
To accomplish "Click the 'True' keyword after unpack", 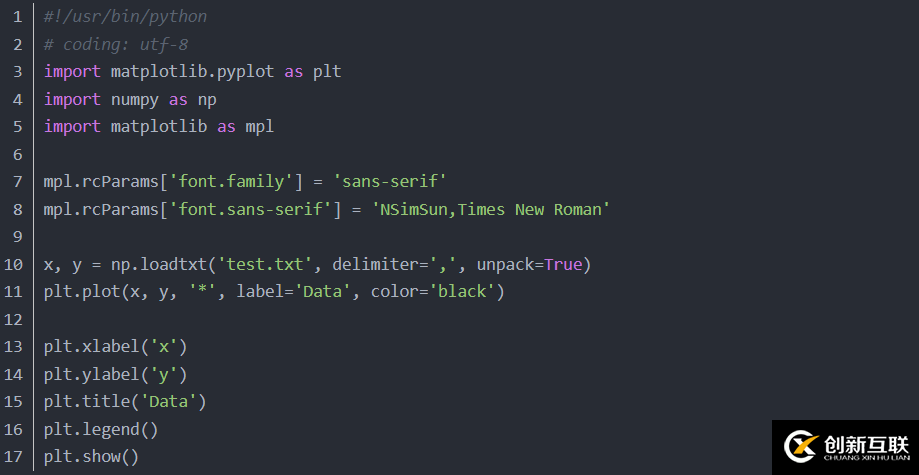I will coord(562,264).
